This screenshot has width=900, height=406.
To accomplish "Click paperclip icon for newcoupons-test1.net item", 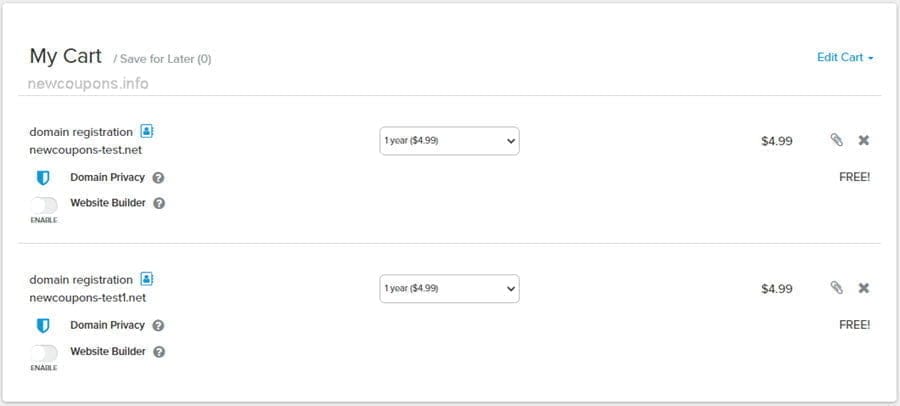I will (836, 288).
